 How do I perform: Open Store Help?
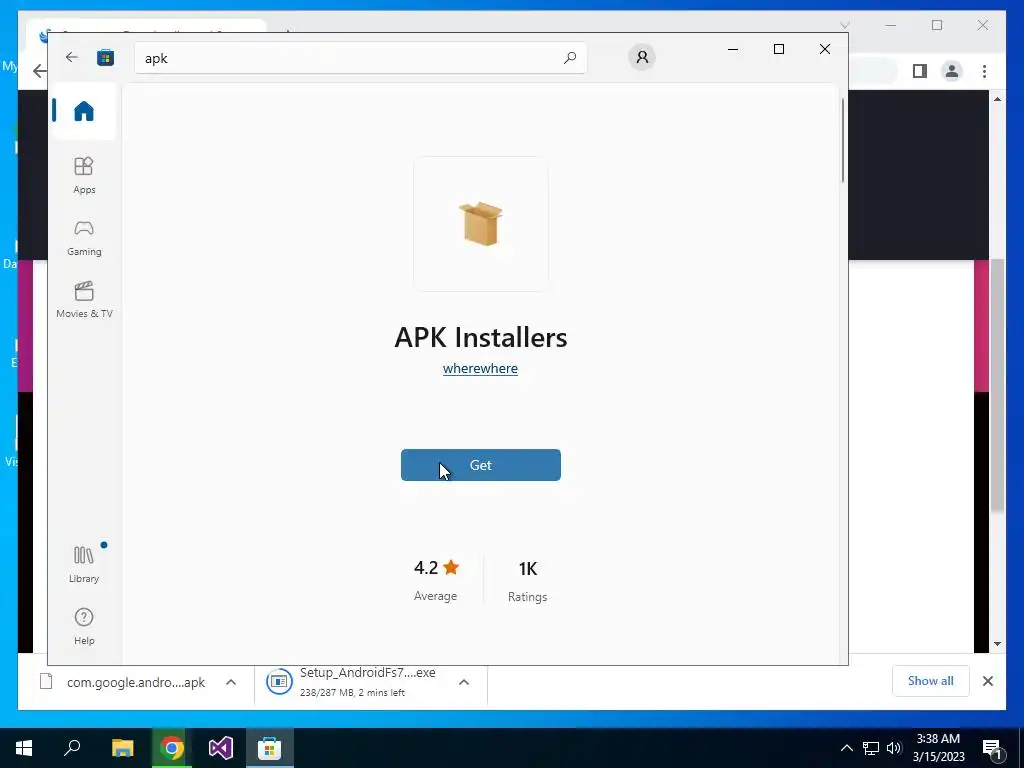pyautogui.click(x=84, y=626)
